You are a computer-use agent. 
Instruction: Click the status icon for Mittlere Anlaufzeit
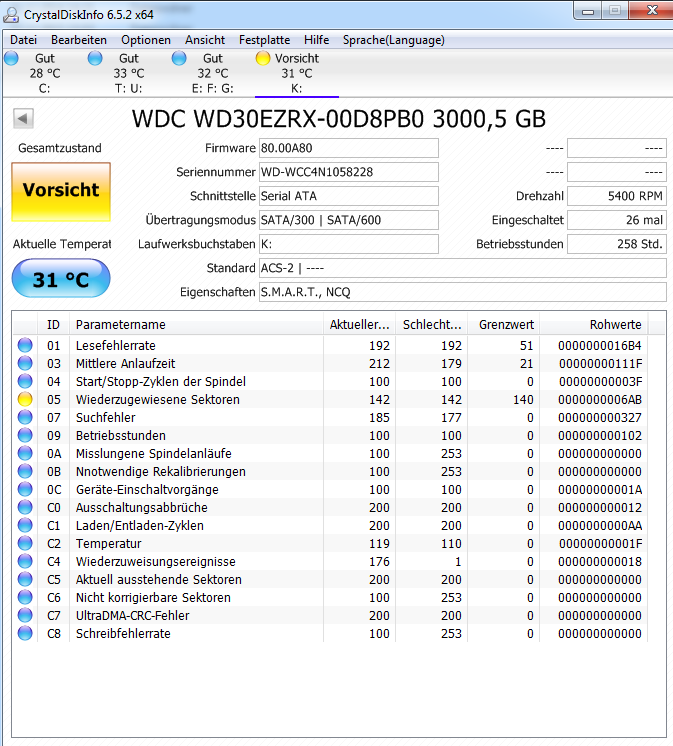[x=25, y=363]
